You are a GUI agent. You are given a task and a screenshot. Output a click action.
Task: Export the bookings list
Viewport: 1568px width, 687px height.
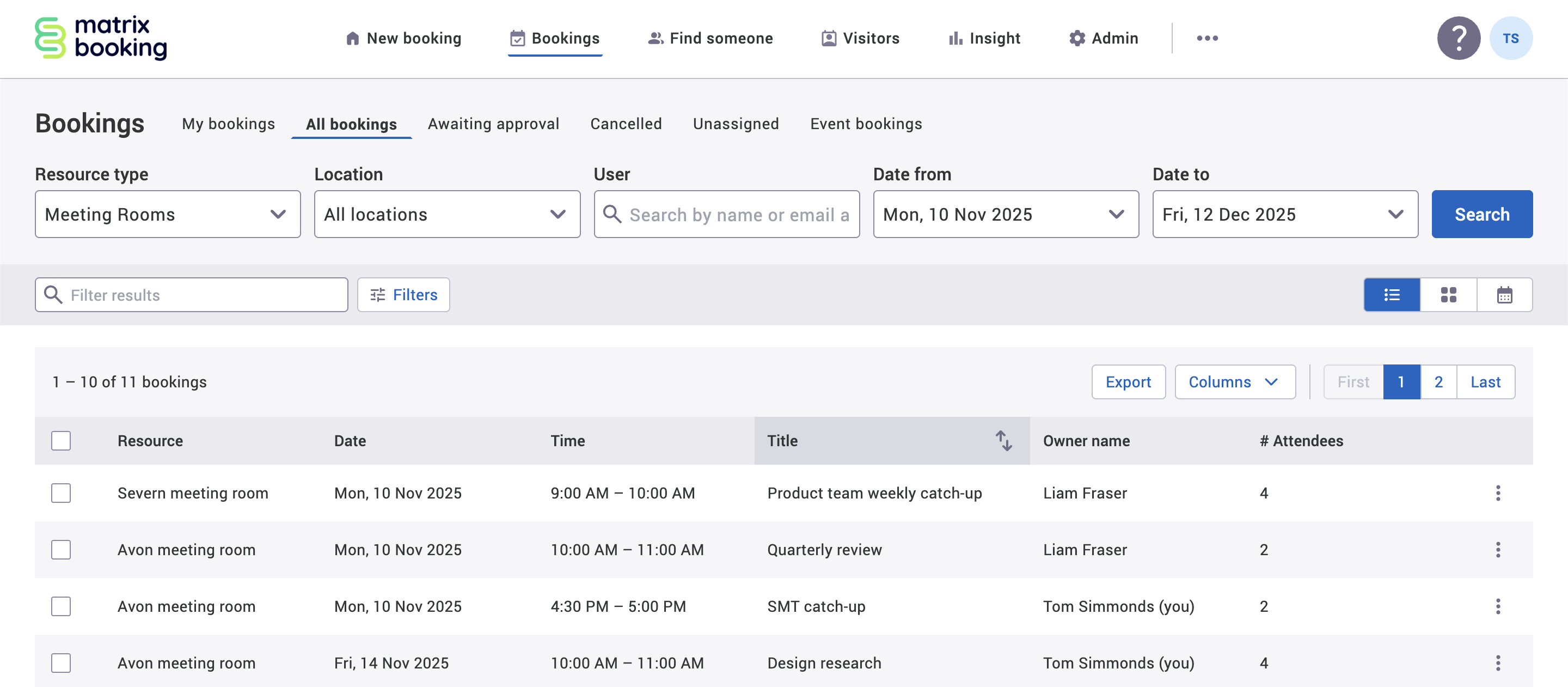tap(1129, 382)
